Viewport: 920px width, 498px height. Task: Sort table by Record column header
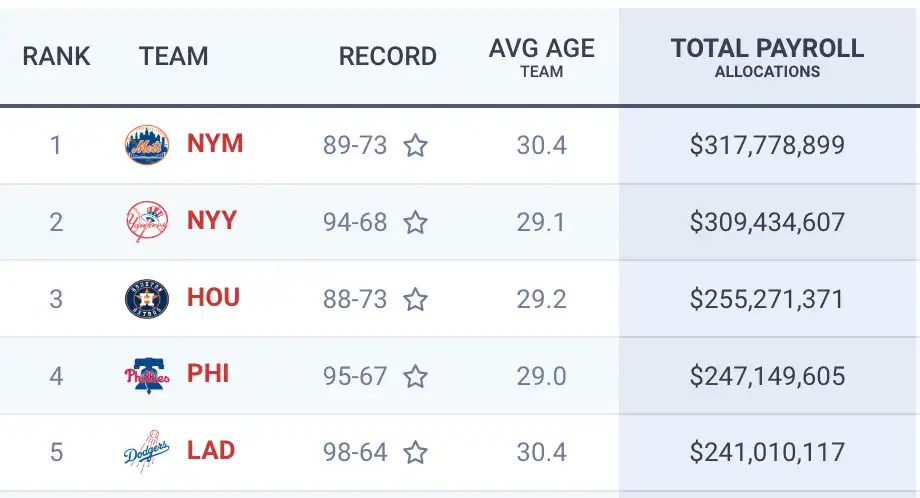pos(388,56)
